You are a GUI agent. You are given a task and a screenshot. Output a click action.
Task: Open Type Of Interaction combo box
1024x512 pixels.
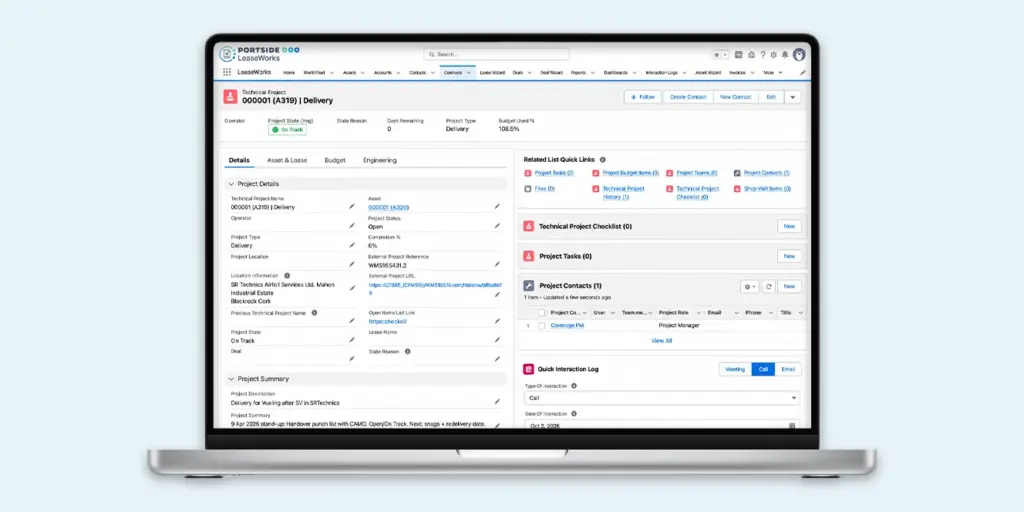pos(662,398)
